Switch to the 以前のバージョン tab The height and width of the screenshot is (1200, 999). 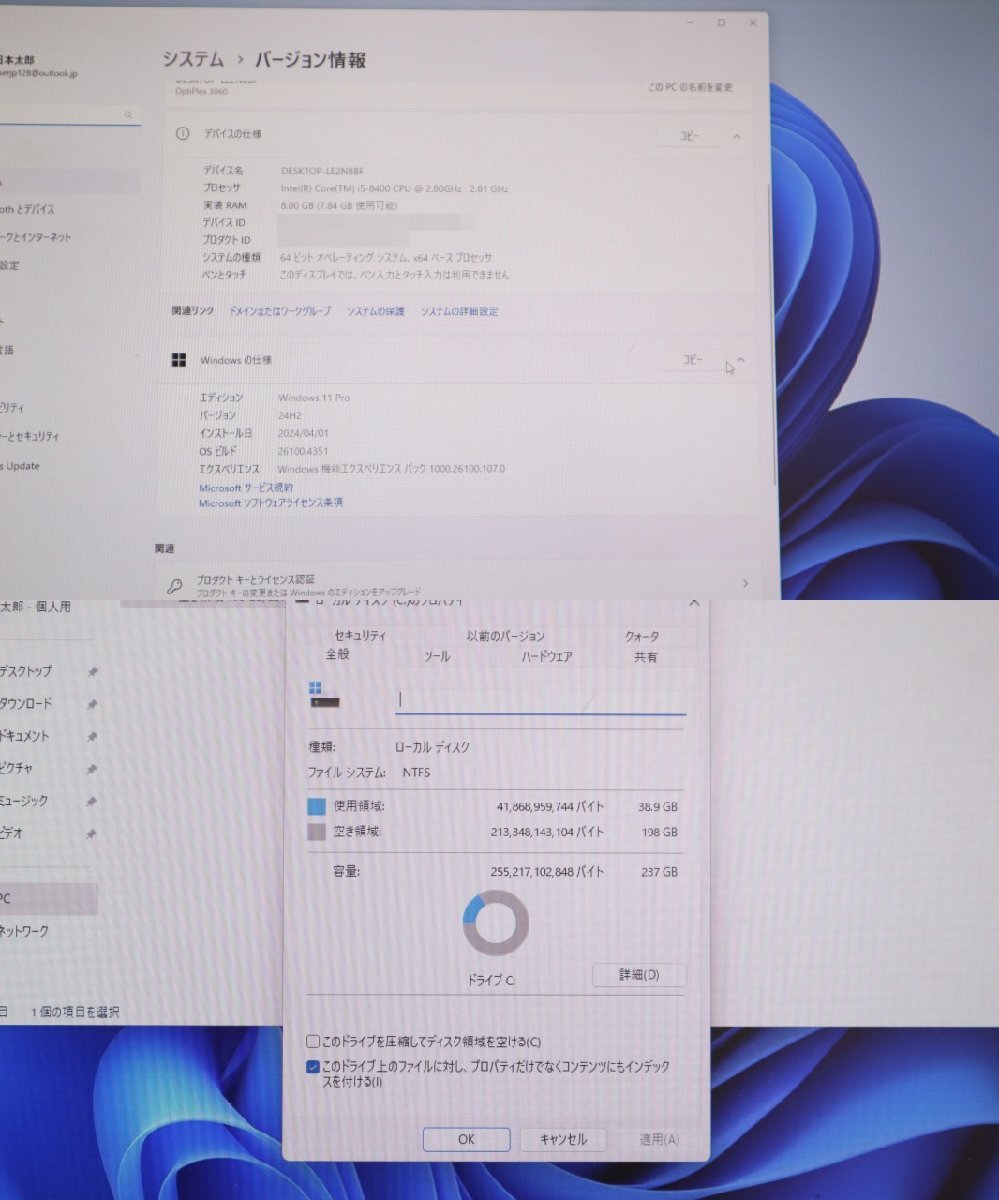[x=506, y=636]
